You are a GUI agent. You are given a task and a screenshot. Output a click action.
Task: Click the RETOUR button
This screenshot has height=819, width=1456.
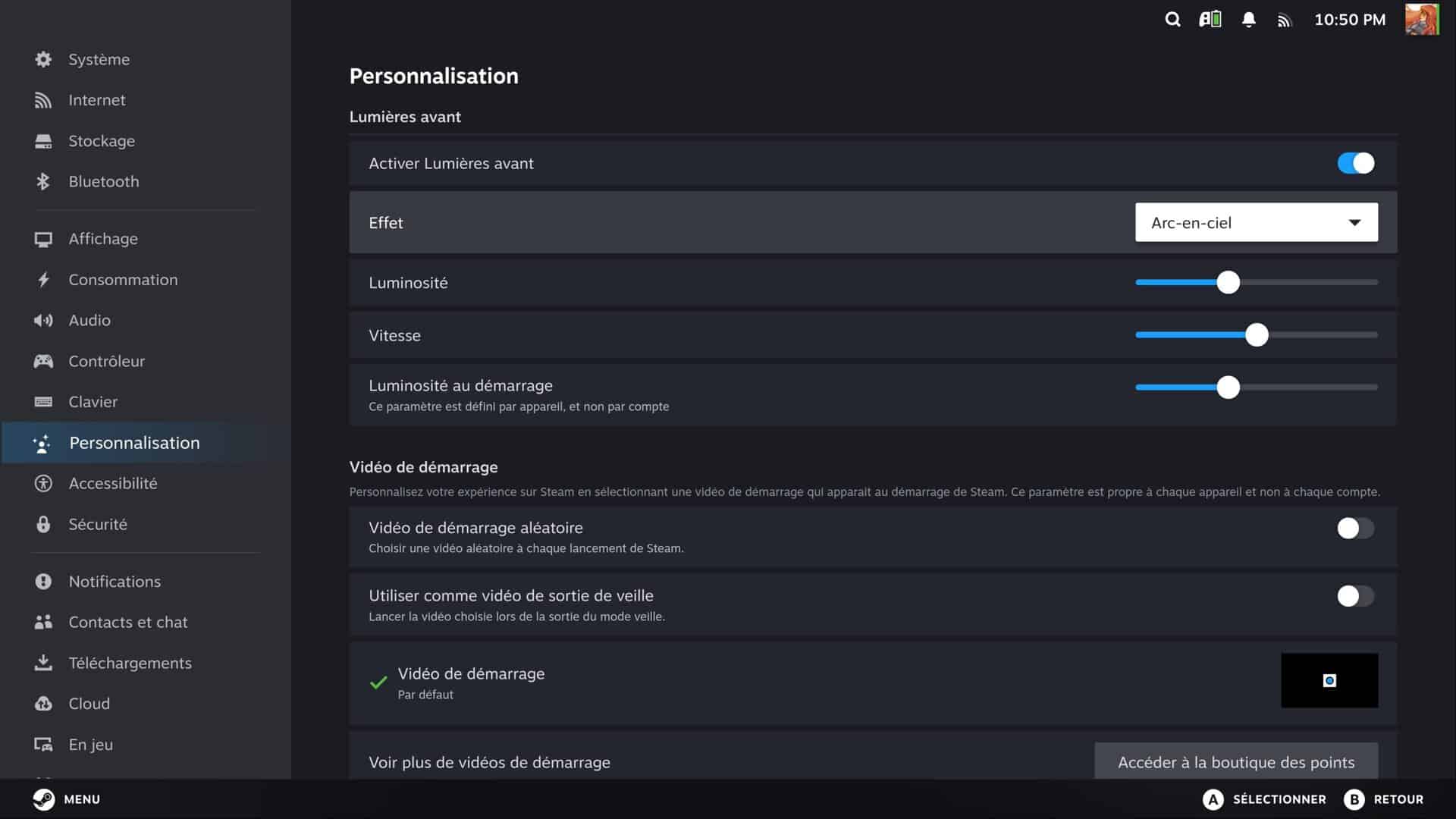[x=1384, y=799]
